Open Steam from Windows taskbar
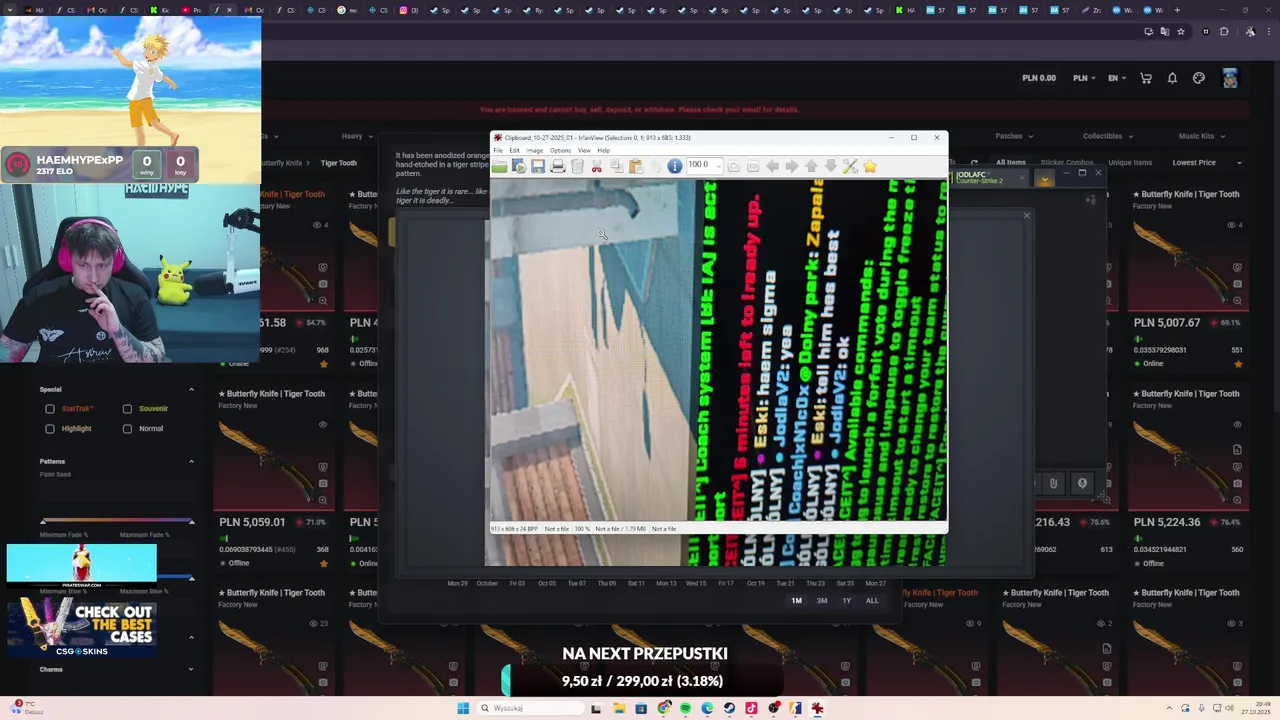 coord(729,708)
